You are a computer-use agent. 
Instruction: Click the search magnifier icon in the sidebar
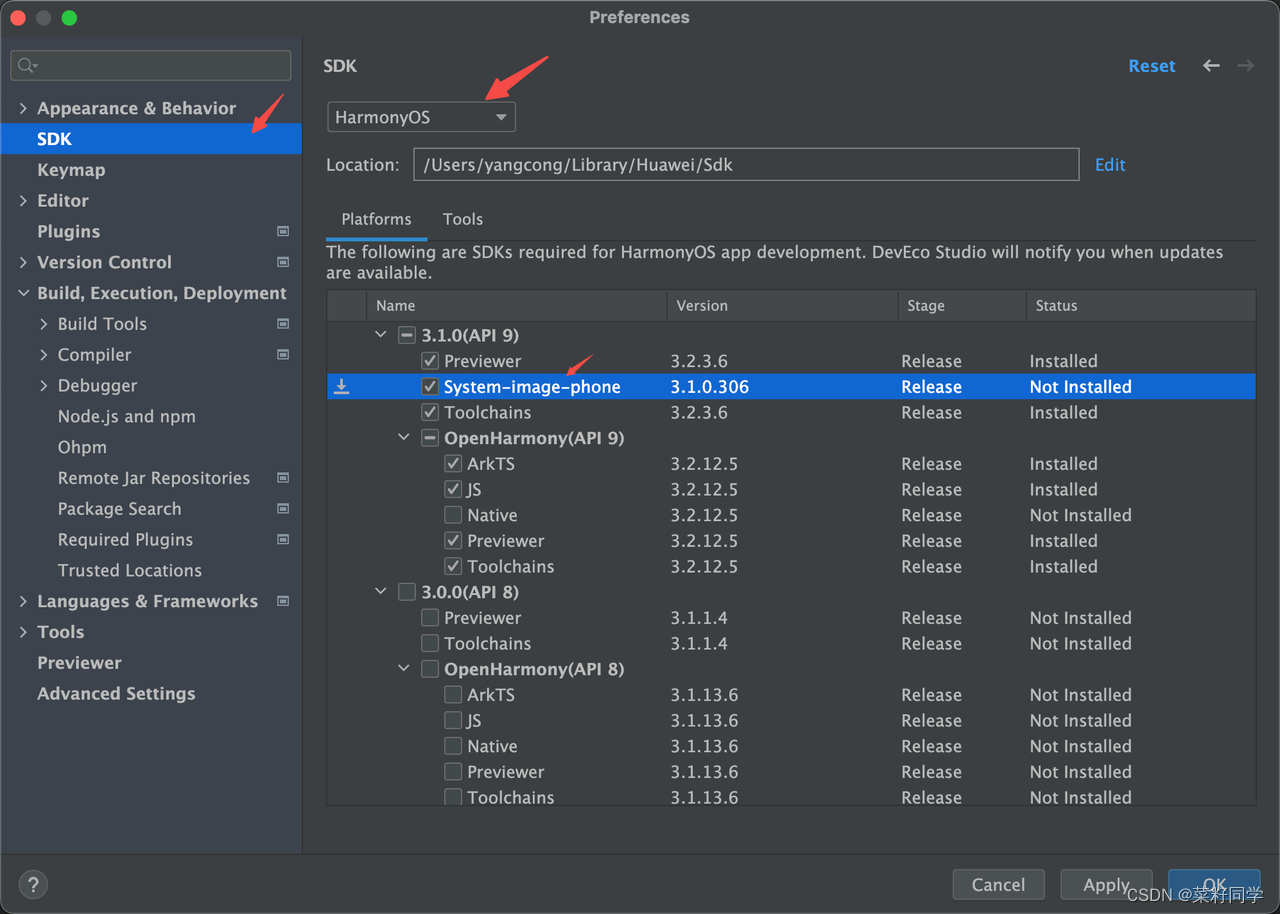pos(26,66)
